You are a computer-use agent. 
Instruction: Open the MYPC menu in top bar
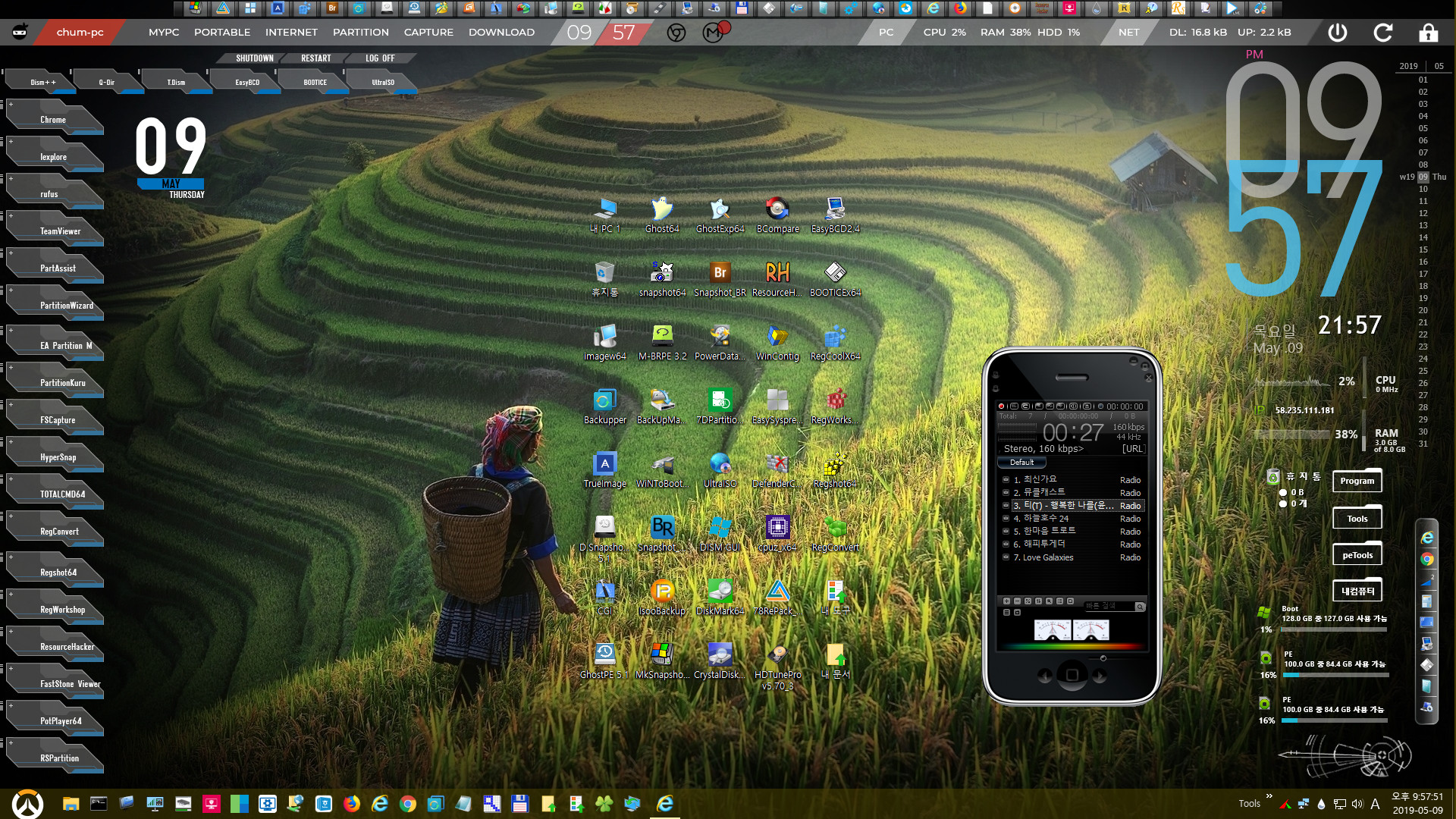pyautogui.click(x=164, y=33)
